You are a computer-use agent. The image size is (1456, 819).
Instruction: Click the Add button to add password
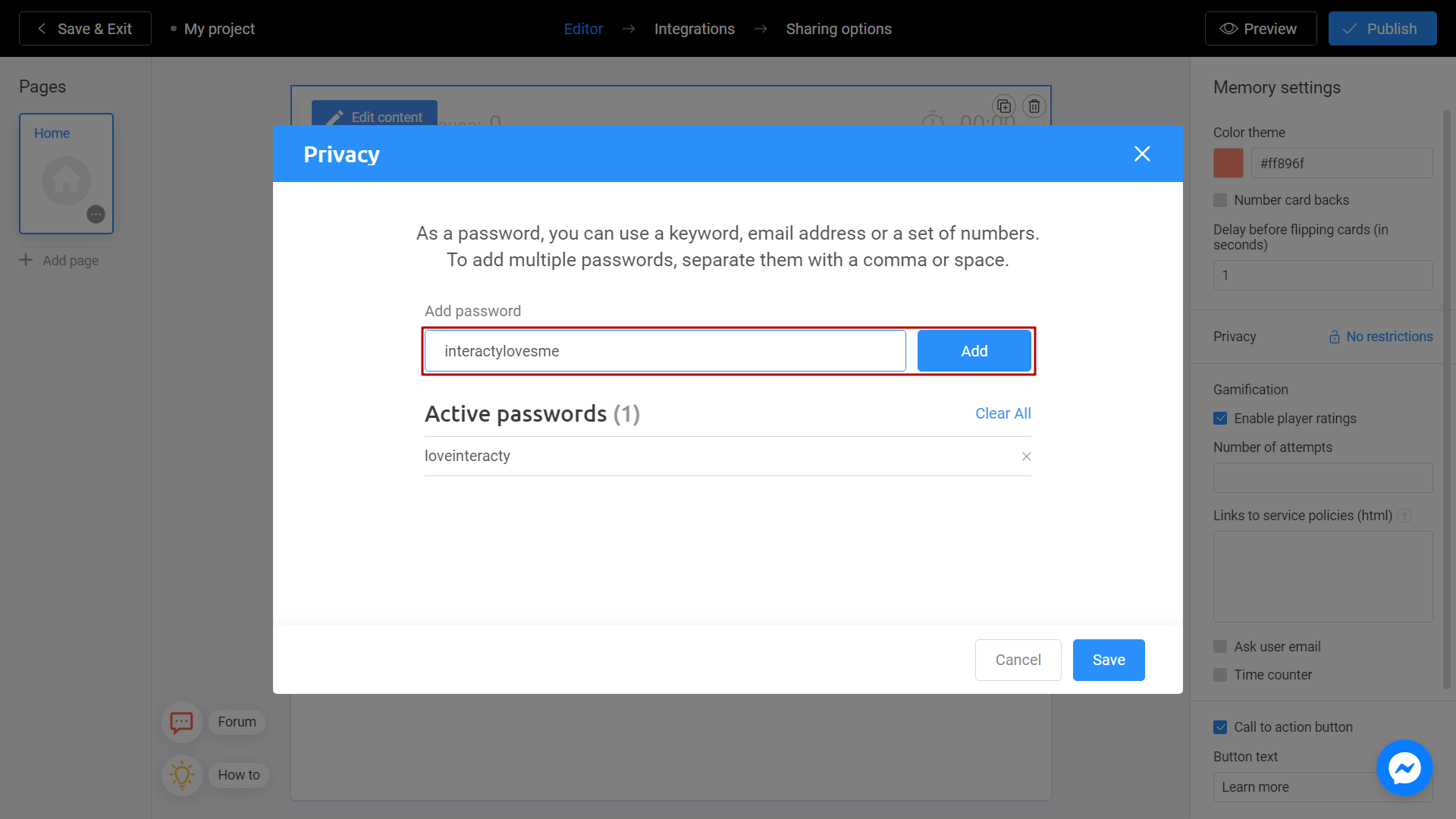[x=974, y=350]
